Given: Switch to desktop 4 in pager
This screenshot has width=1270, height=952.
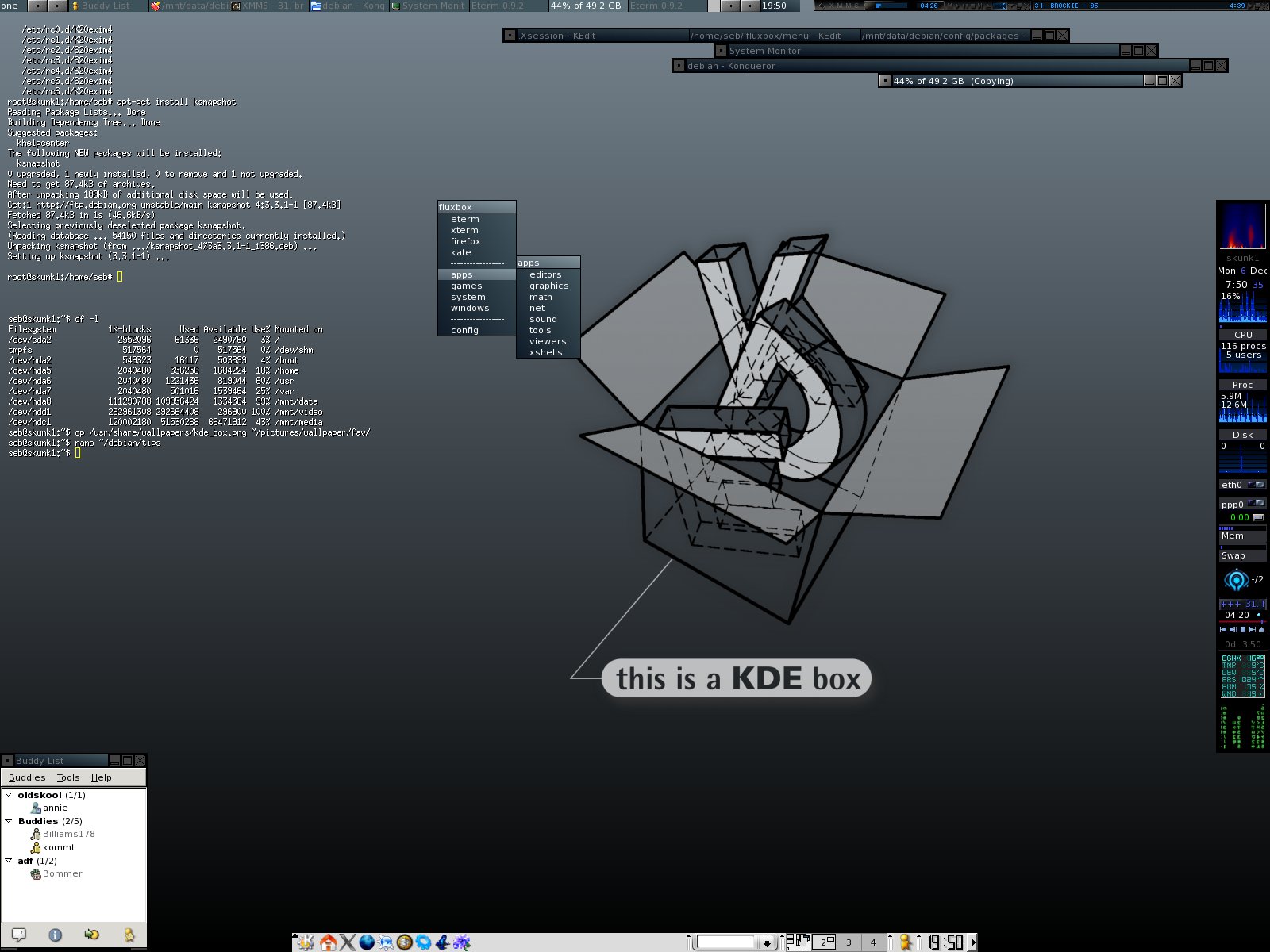Looking at the screenshot, I should click(x=873, y=942).
